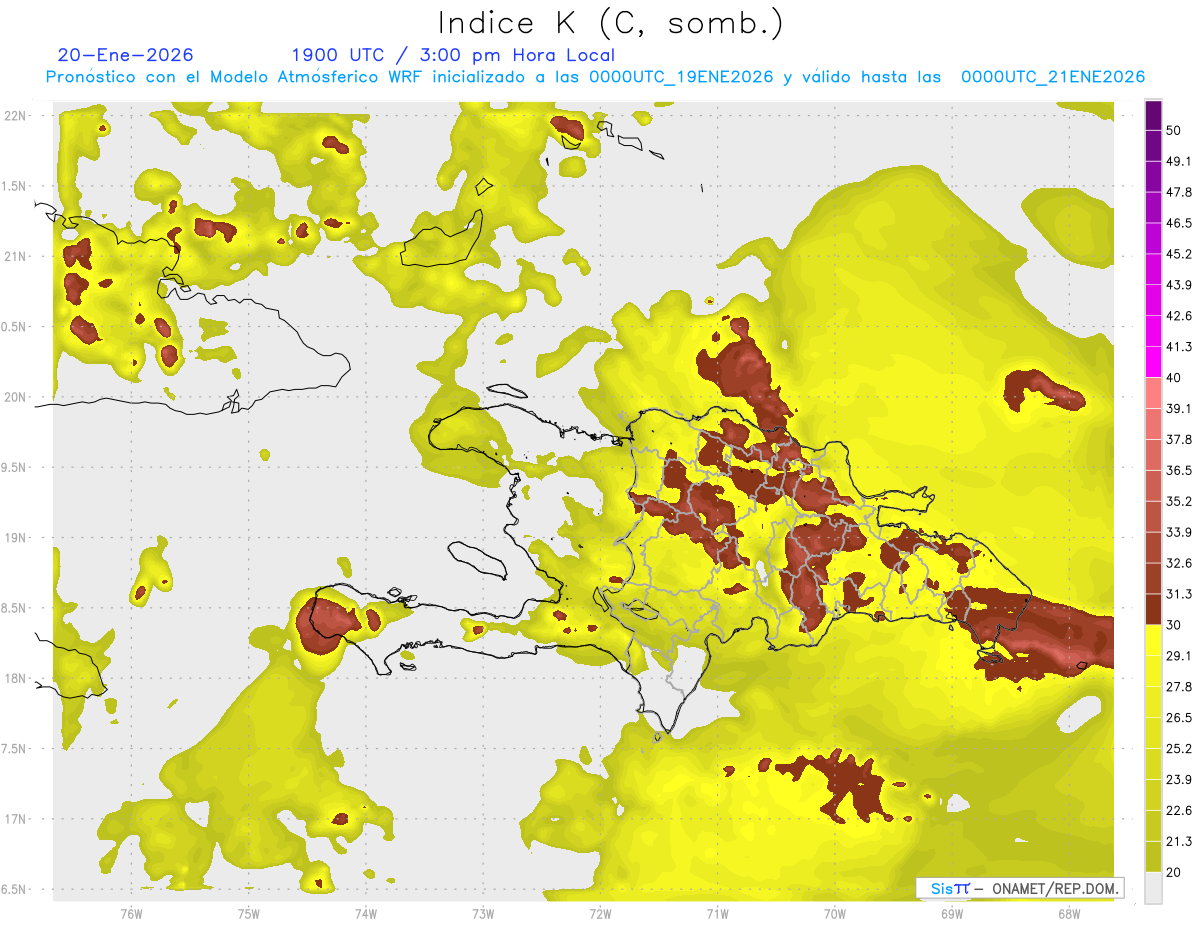The height and width of the screenshot is (927, 1200).
Task: Click the '75W' longitude axis label
Action: pos(249,914)
